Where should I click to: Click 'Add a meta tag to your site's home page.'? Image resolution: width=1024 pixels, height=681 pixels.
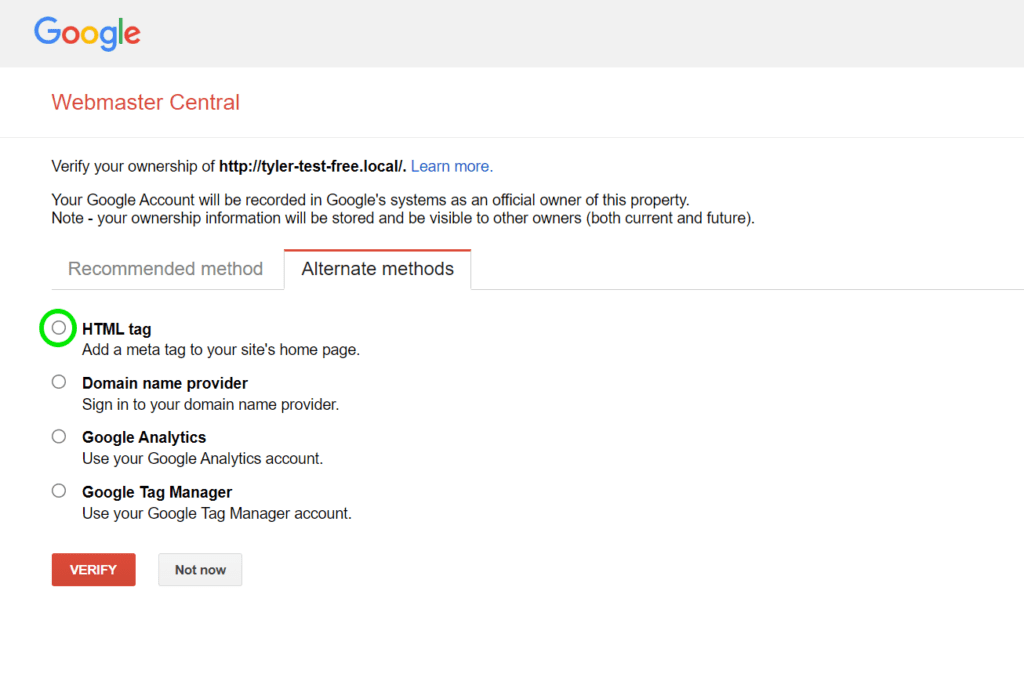click(221, 350)
